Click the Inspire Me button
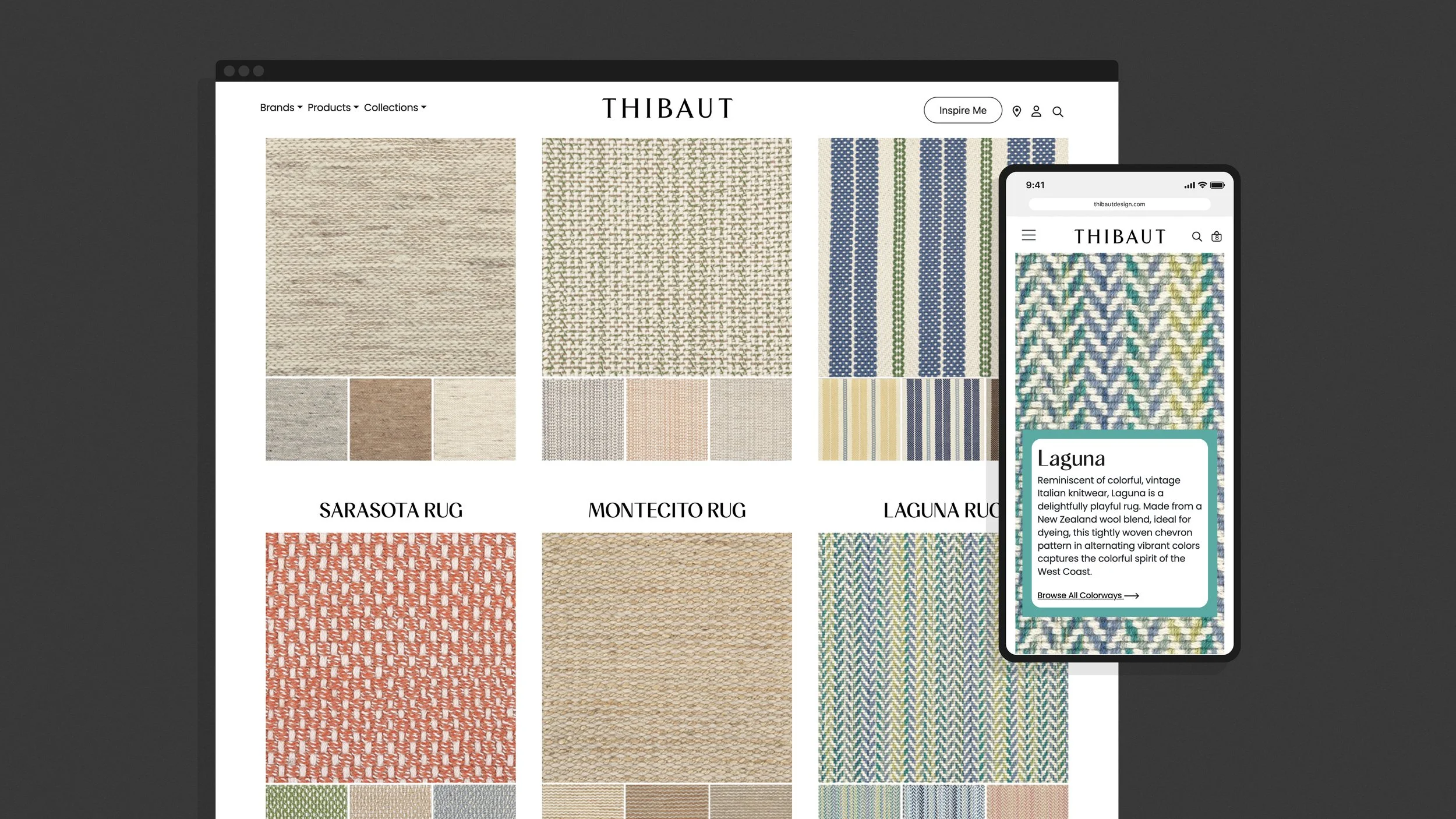The width and height of the screenshot is (1456, 819). pos(963,110)
